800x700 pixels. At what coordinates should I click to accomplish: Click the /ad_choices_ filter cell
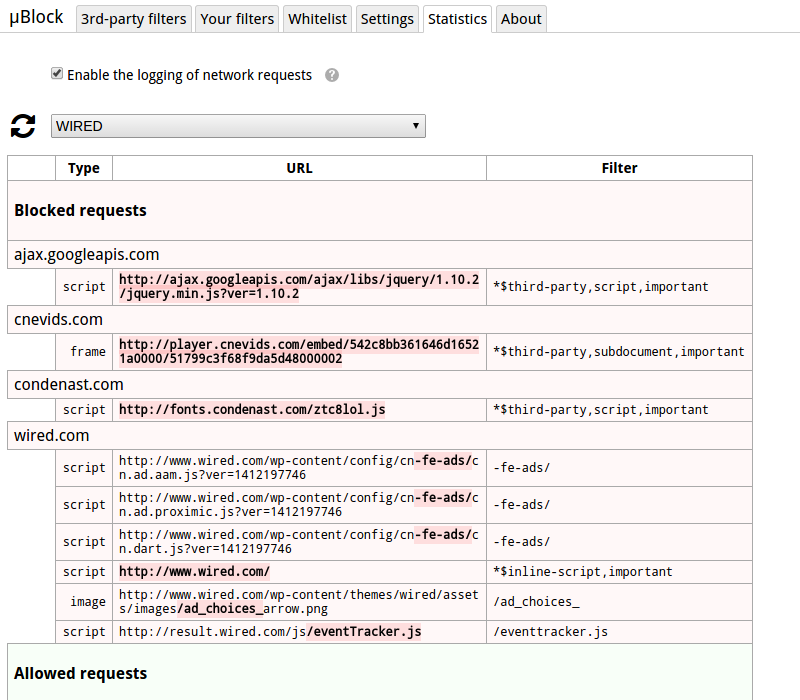619,602
